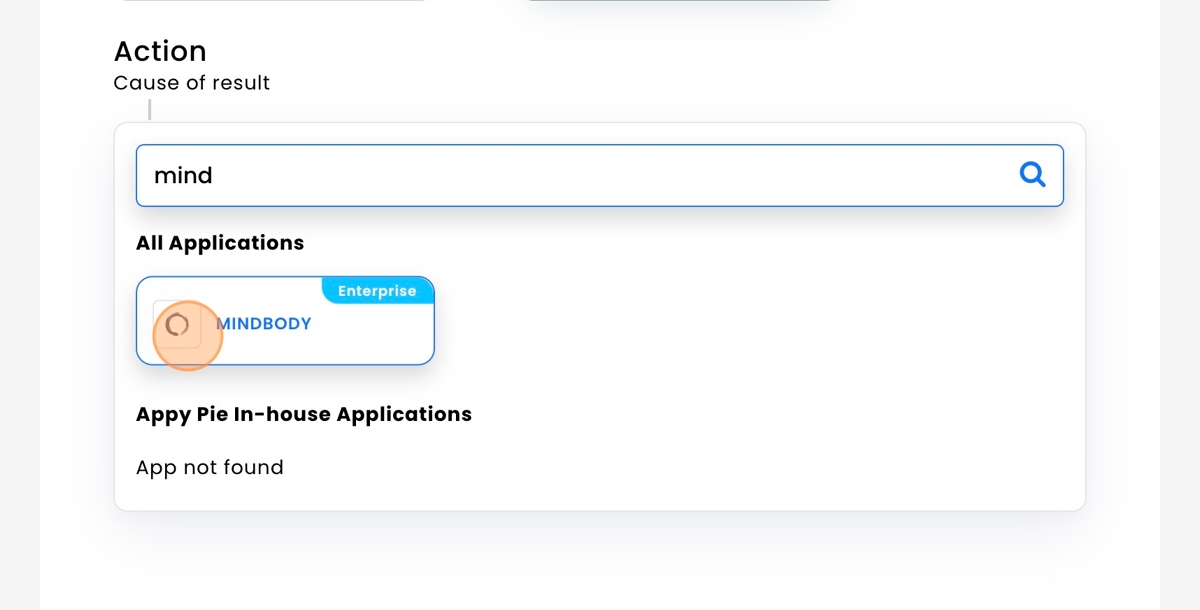Image resolution: width=1200 pixels, height=610 pixels.
Task: Click the "Cause of result" subtitle
Action: 192,83
